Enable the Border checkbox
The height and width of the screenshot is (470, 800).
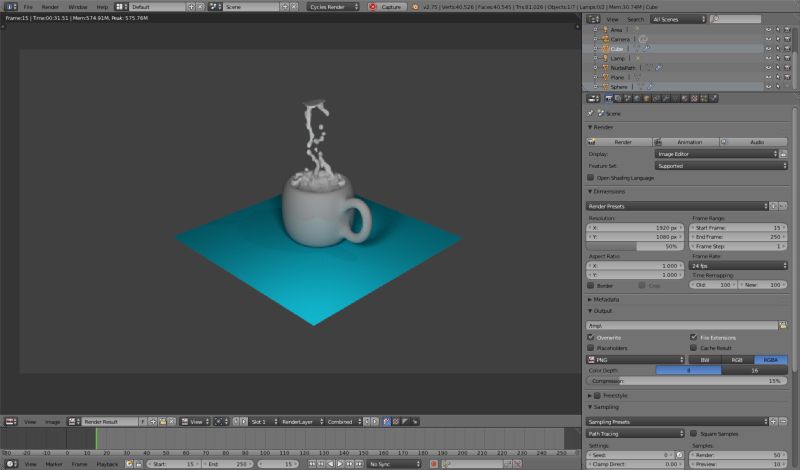pos(591,285)
